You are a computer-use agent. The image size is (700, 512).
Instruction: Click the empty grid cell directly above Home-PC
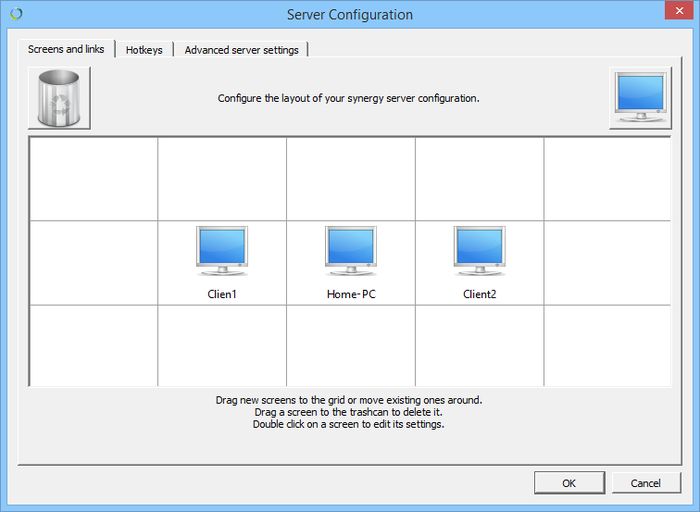(x=351, y=179)
